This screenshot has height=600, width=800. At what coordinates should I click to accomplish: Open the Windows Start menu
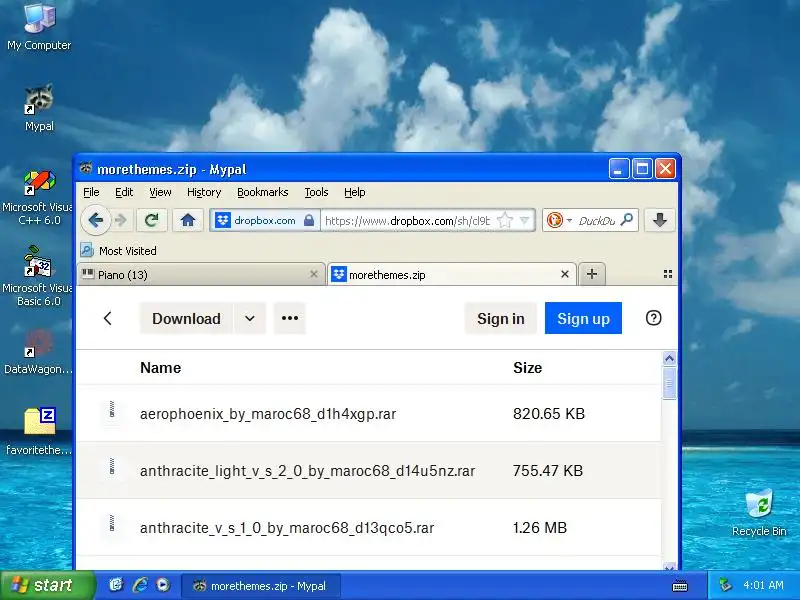pyautogui.click(x=47, y=585)
